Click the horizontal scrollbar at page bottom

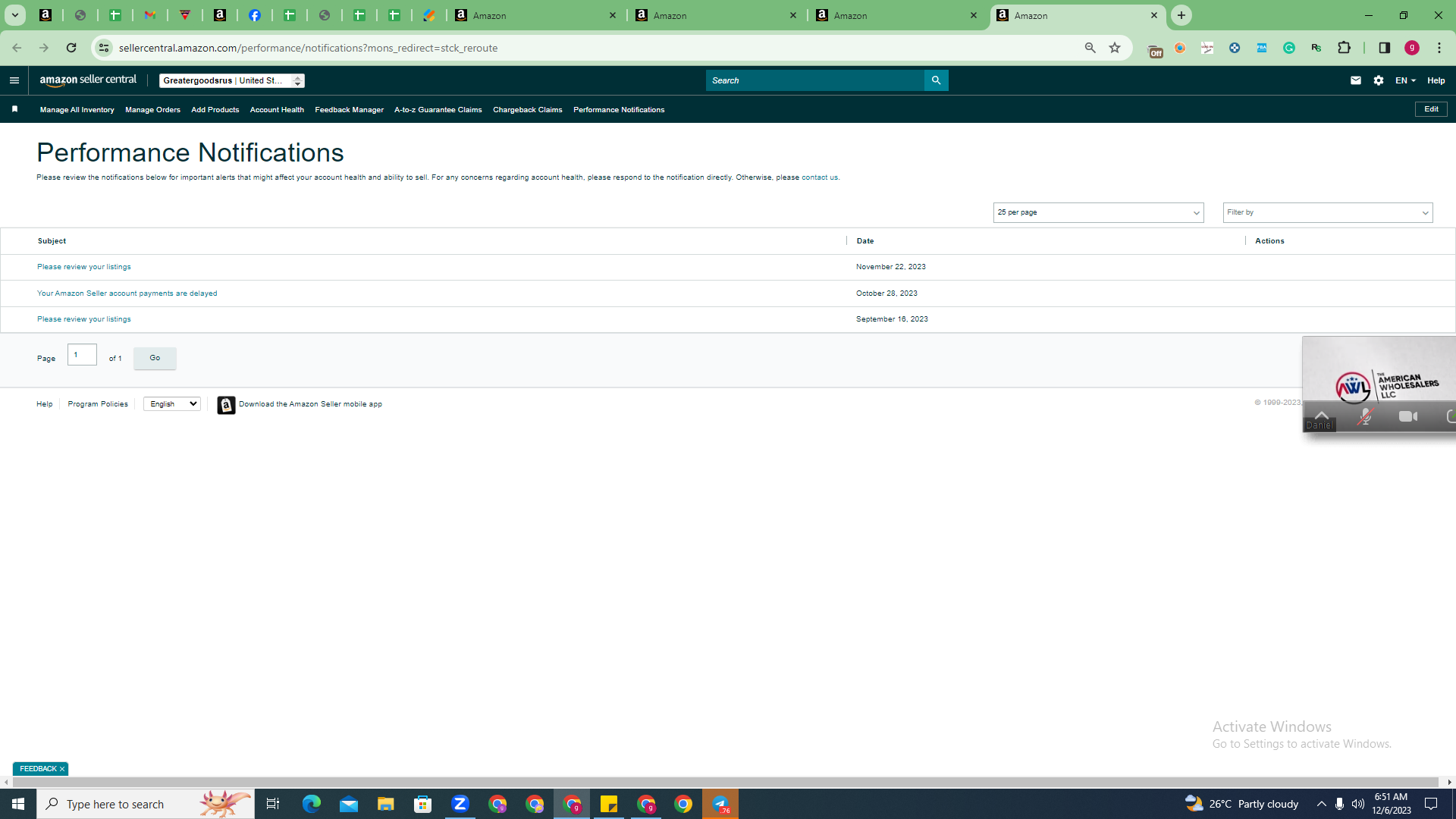(724, 782)
